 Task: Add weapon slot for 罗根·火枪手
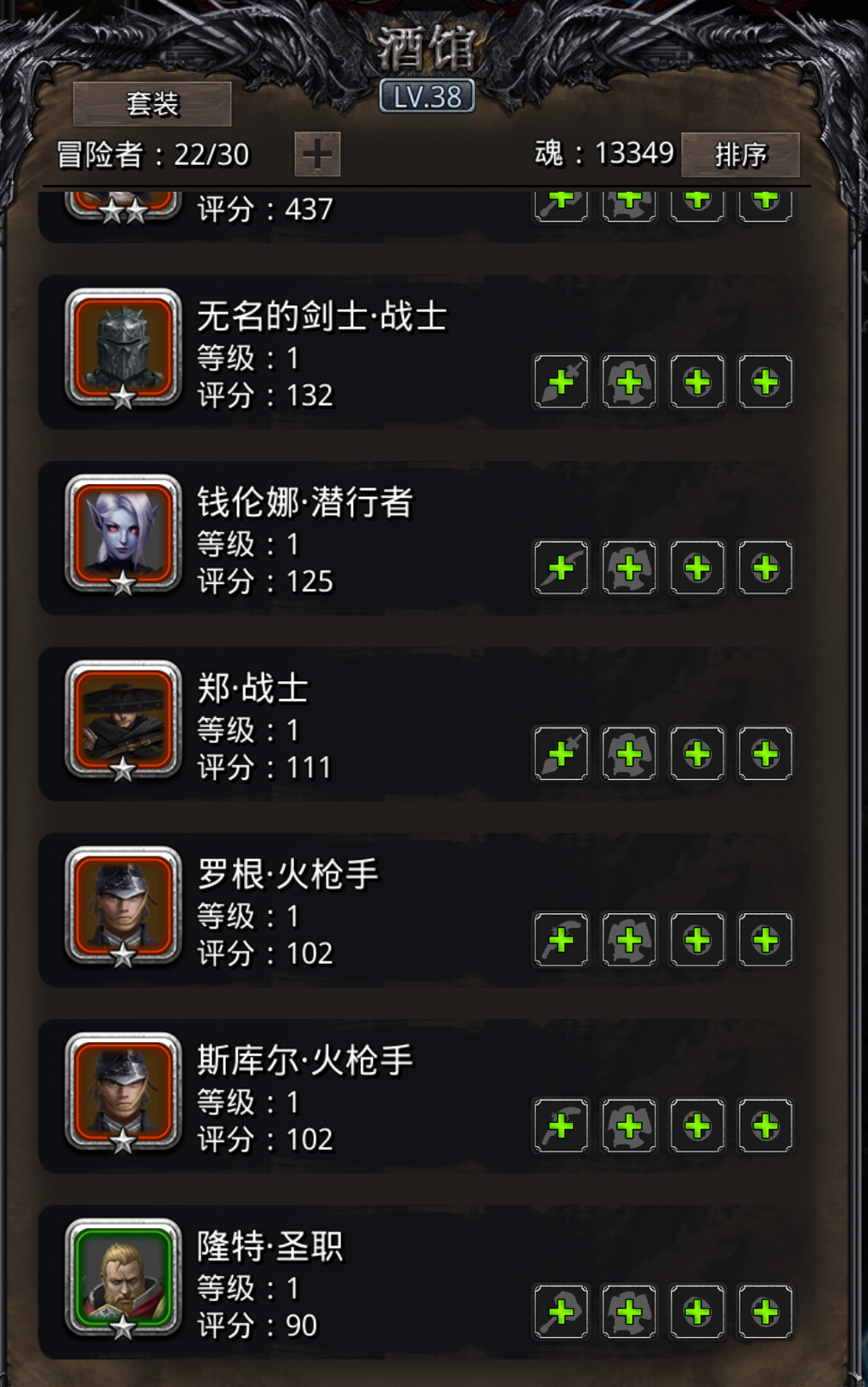tap(561, 940)
